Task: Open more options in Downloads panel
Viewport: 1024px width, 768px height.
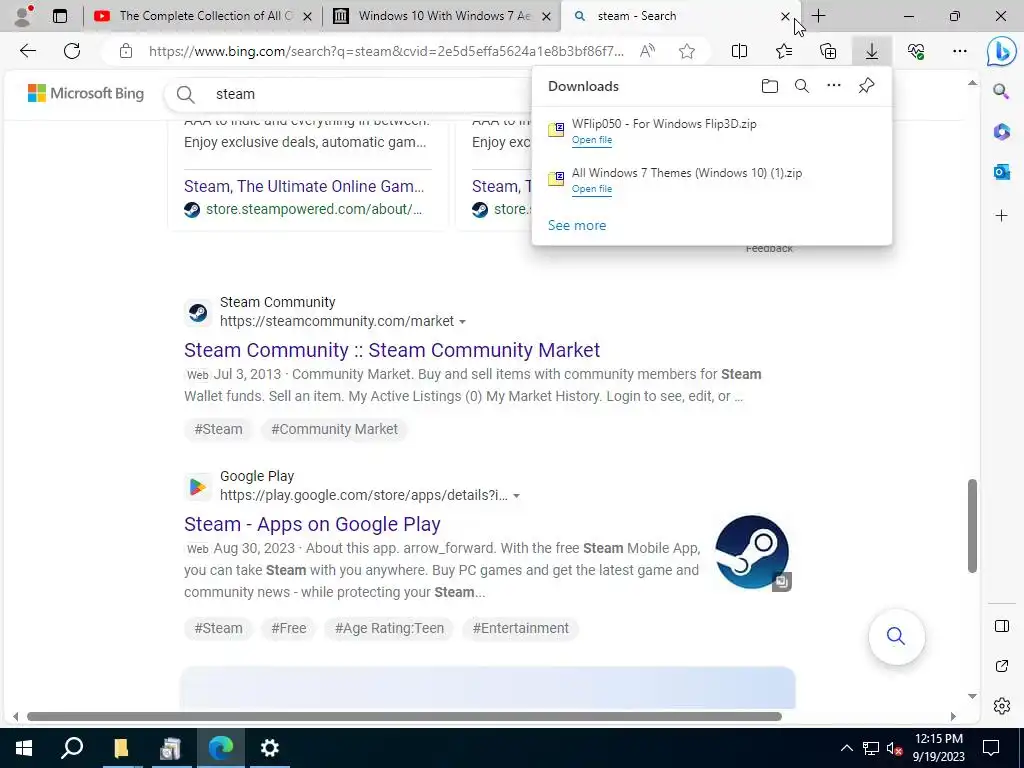Action: click(x=834, y=86)
